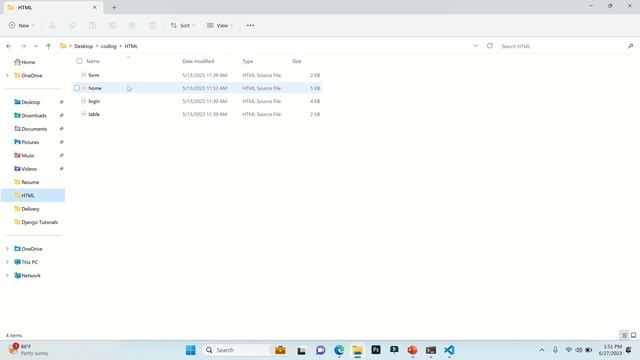Sort by the Name column header
Viewport: 640px width, 360px height.
pos(93,61)
